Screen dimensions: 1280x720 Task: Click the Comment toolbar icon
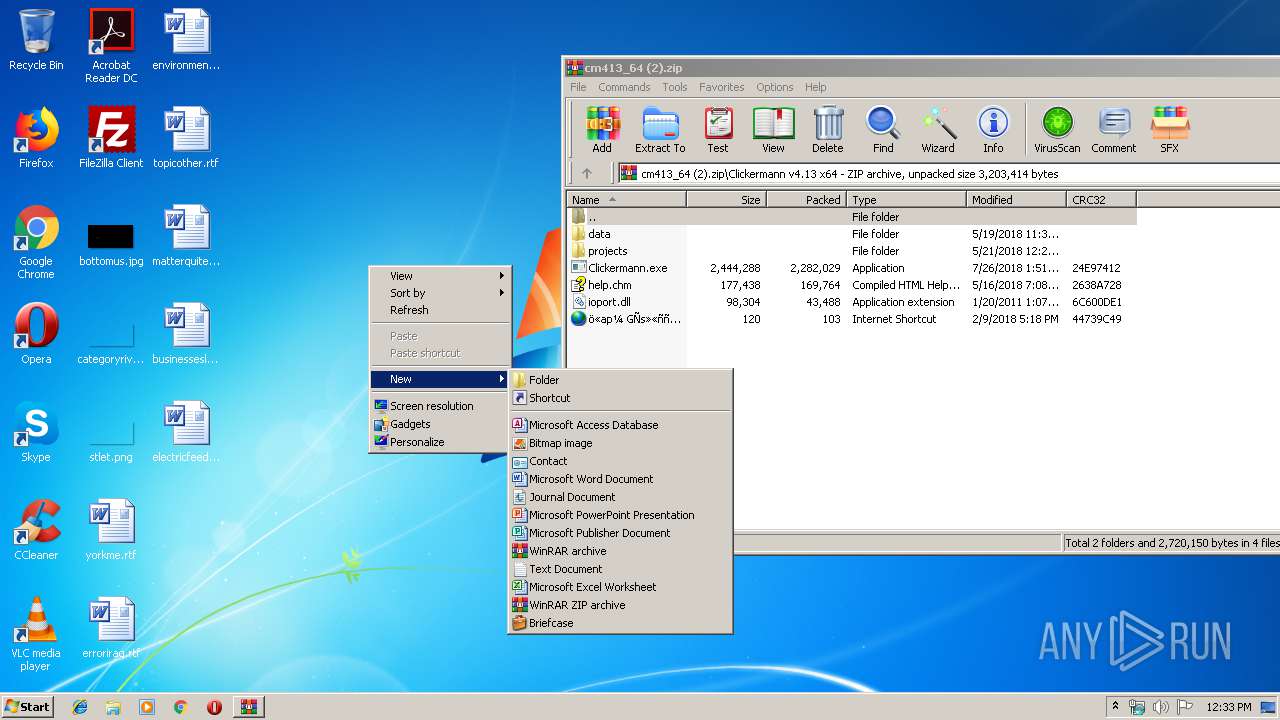[x=1113, y=130]
